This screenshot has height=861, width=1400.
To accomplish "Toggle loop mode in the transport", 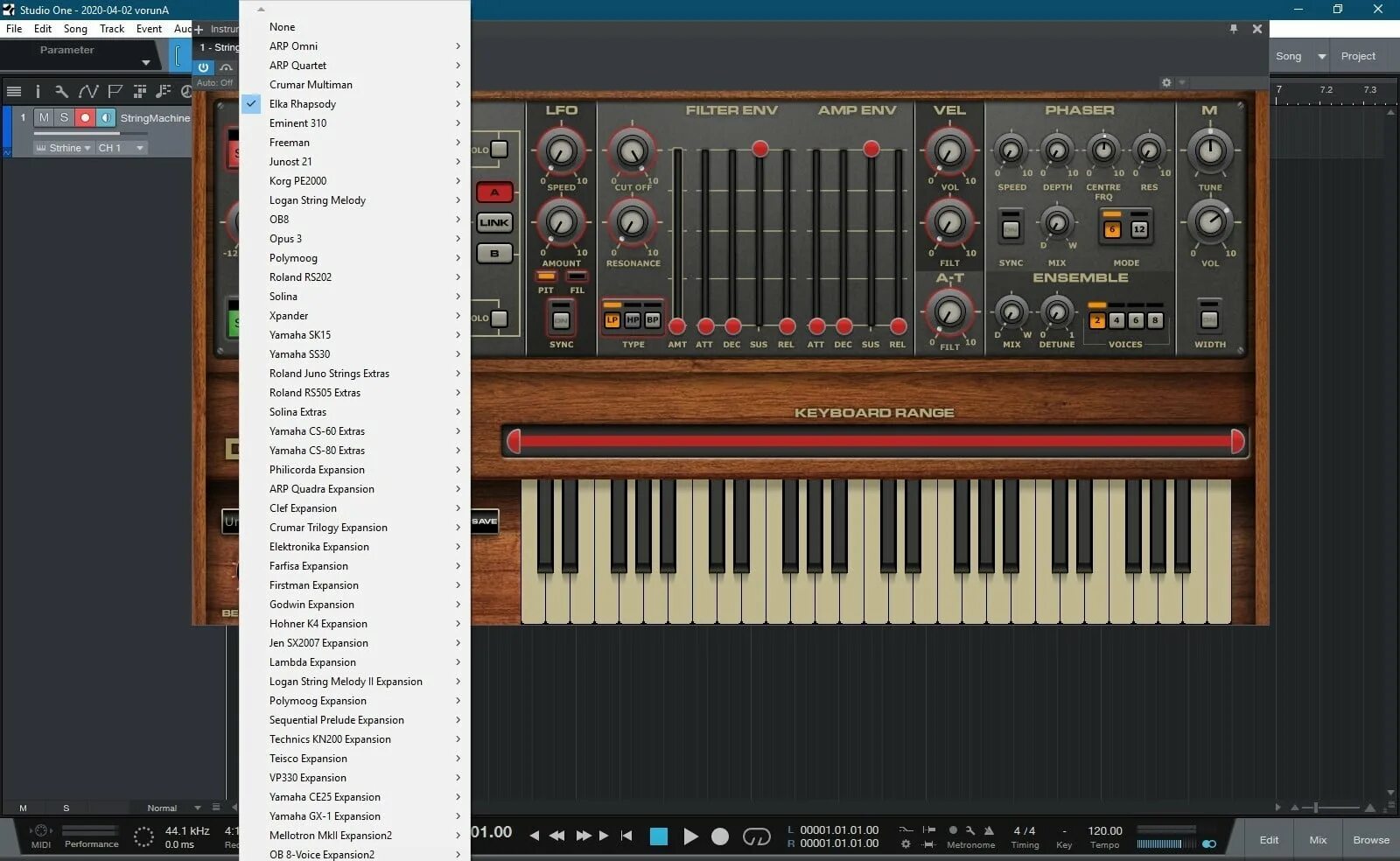I will click(757, 836).
